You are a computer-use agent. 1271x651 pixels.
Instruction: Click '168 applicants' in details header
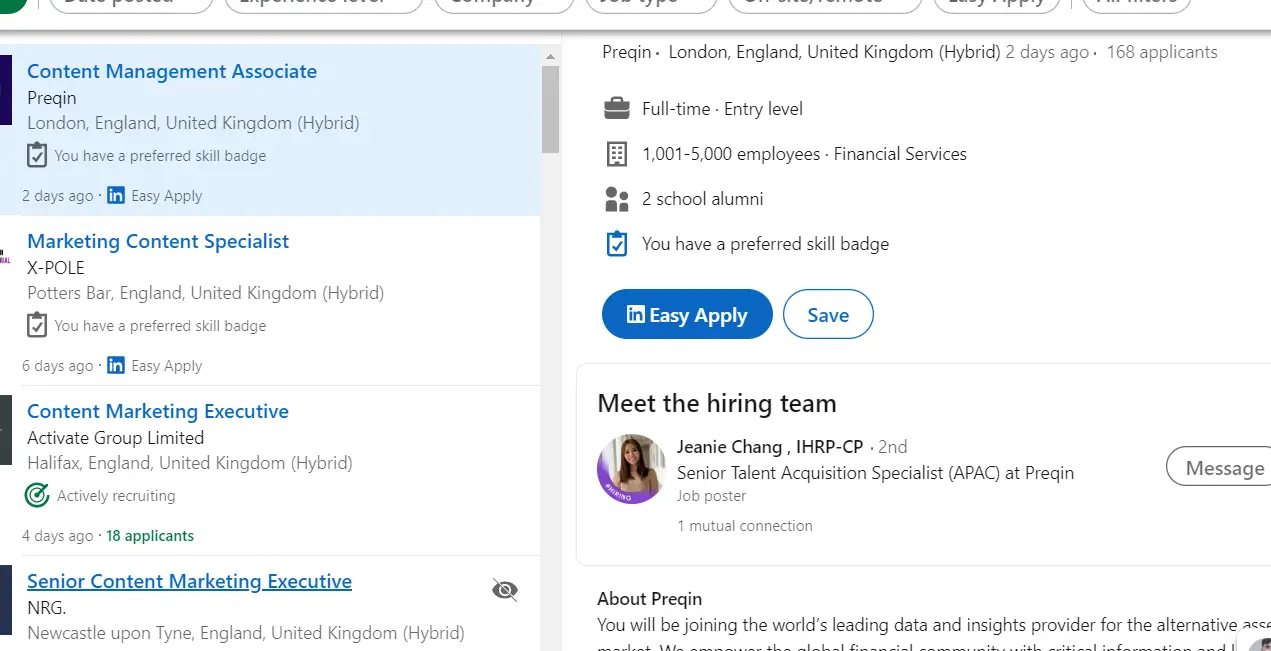pos(1162,52)
